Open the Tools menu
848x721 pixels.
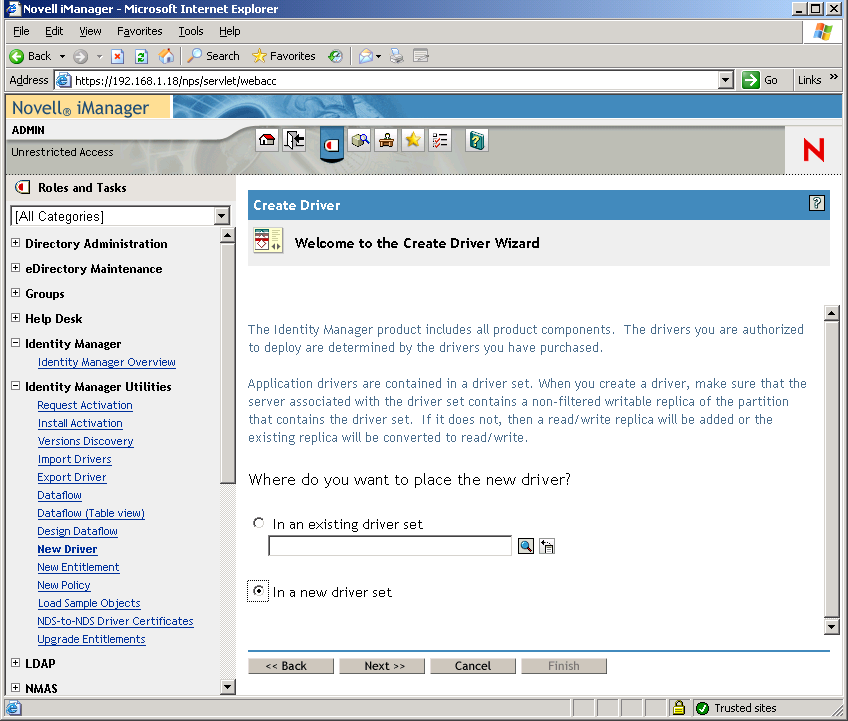pyautogui.click(x=190, y=31)
